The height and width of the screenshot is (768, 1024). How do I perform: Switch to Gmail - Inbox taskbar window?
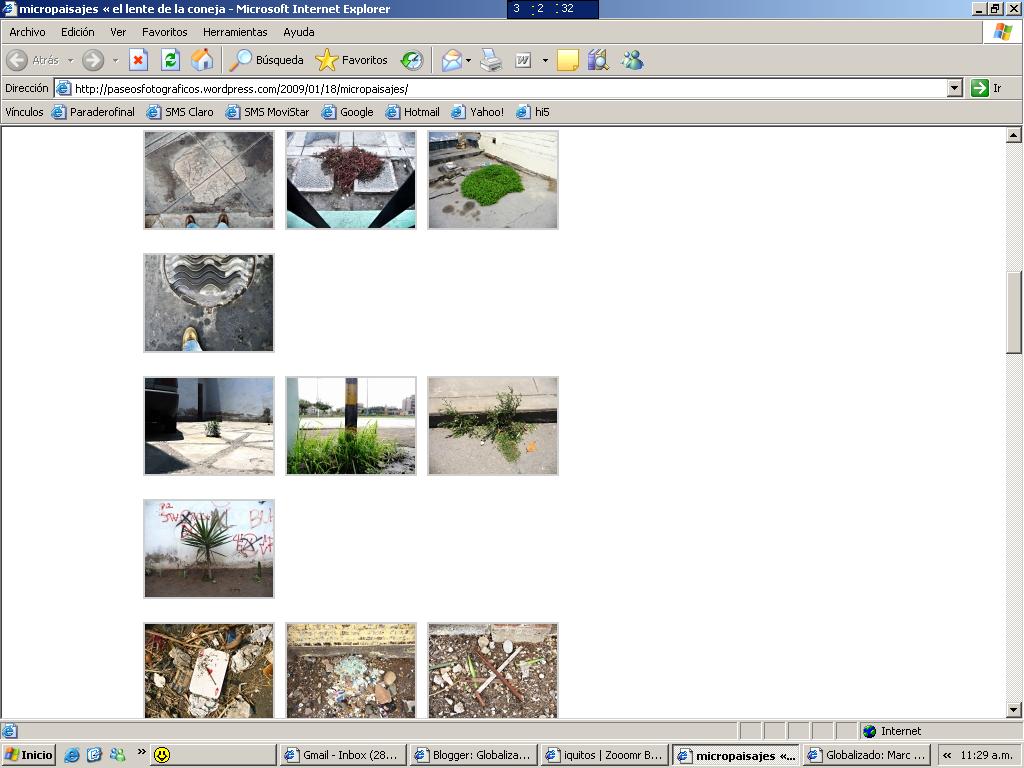(342, 755)
